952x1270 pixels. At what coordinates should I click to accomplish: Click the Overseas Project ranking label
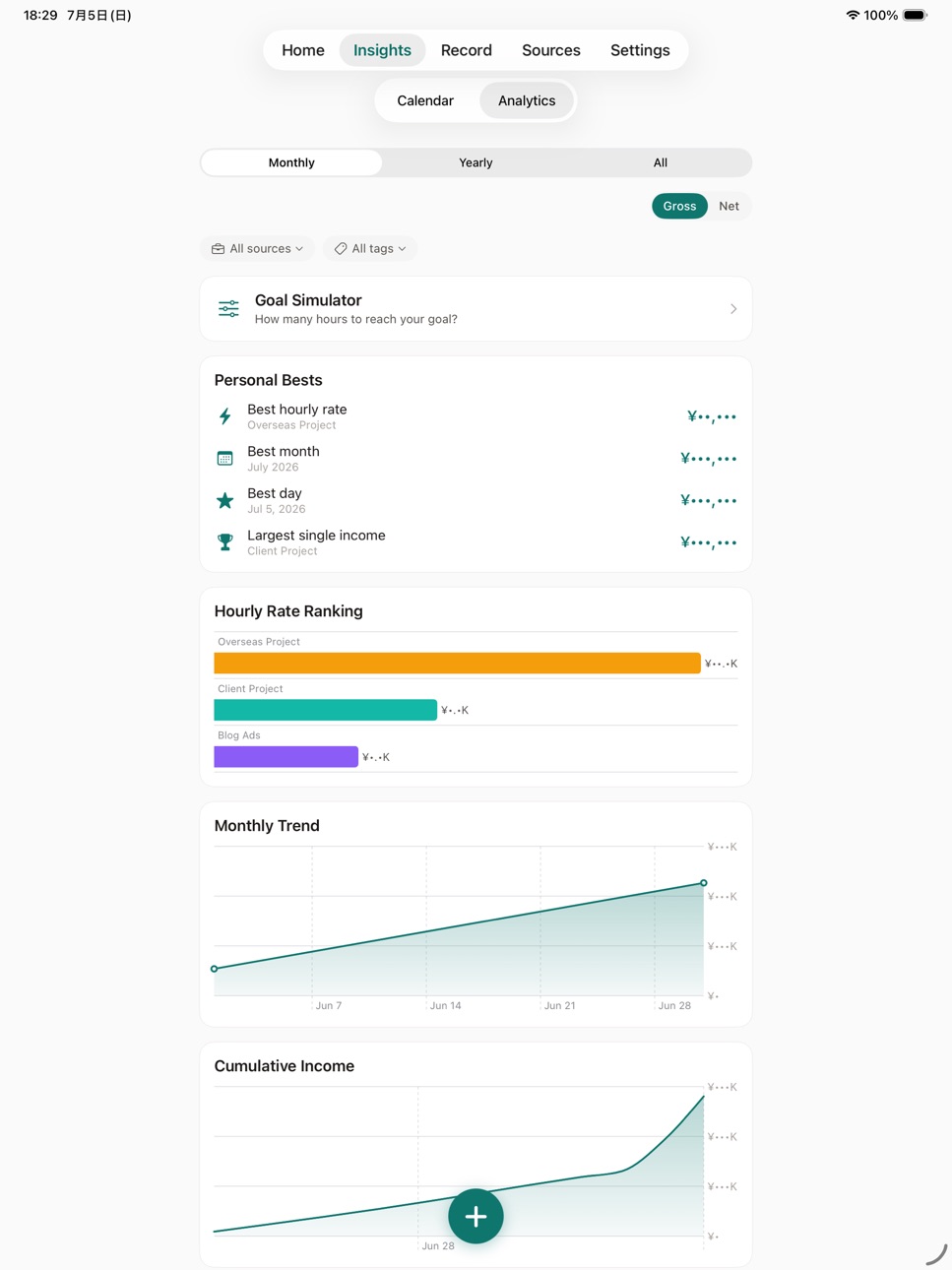pos(259,642)
